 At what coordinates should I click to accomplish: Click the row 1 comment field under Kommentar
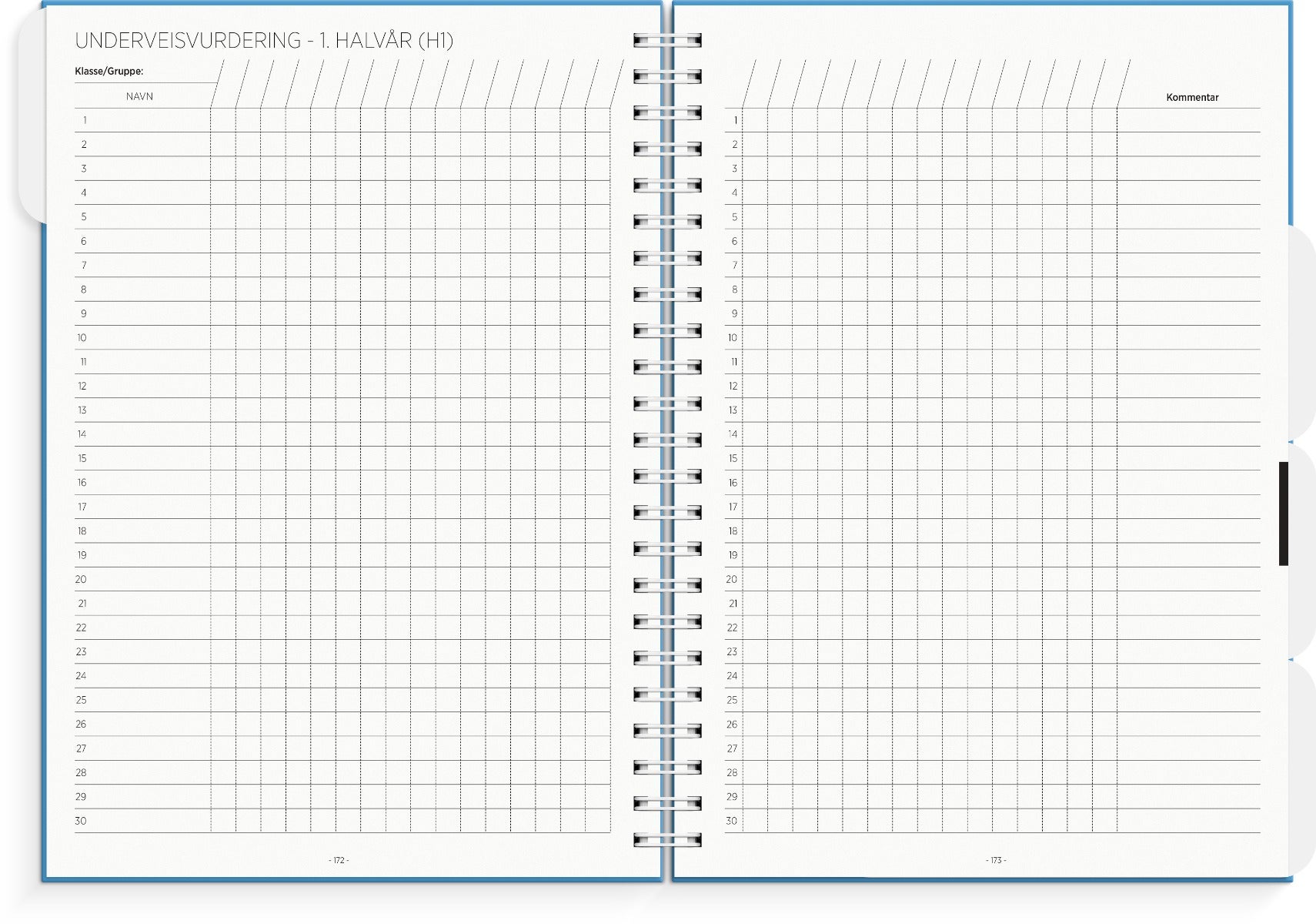[1188, 121]
